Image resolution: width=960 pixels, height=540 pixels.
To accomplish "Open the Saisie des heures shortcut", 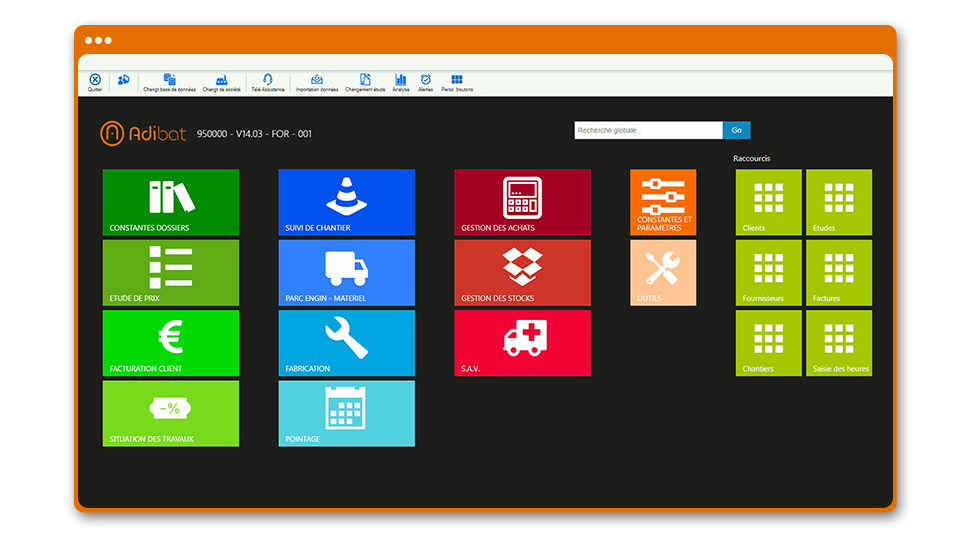I will (838, 343).
